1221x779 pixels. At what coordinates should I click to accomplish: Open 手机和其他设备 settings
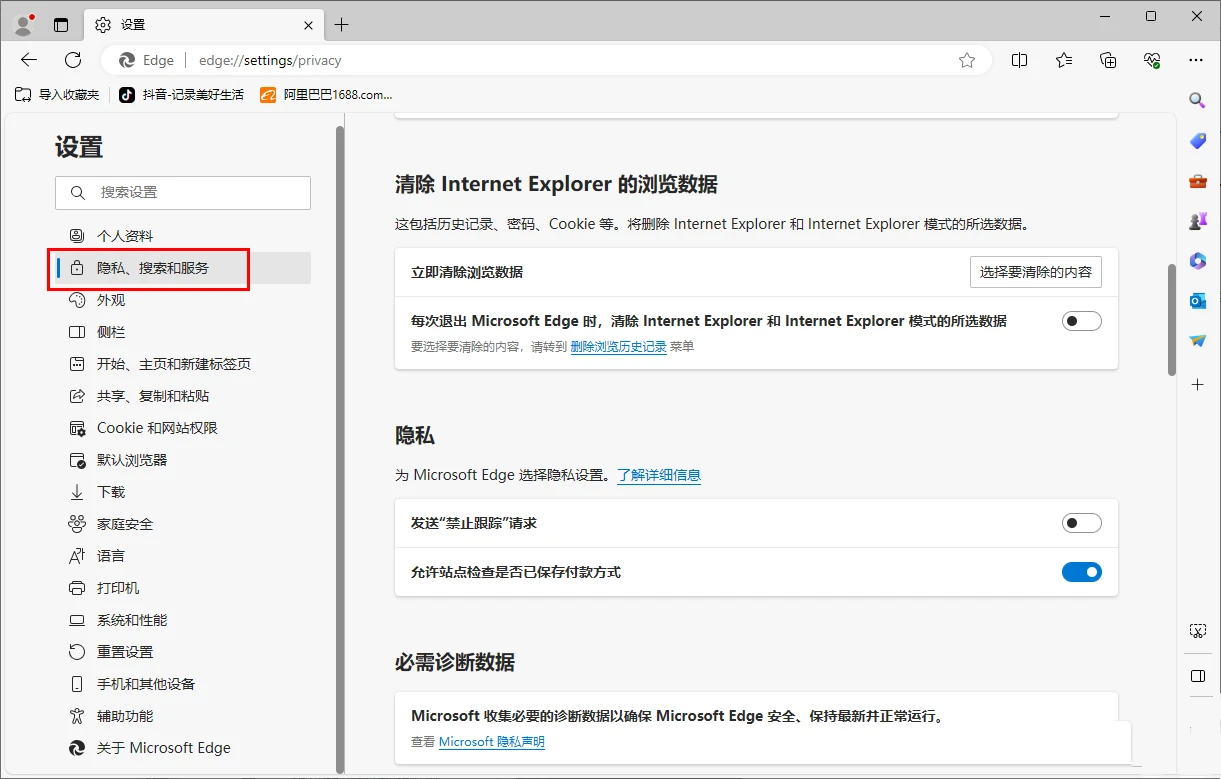183,684
